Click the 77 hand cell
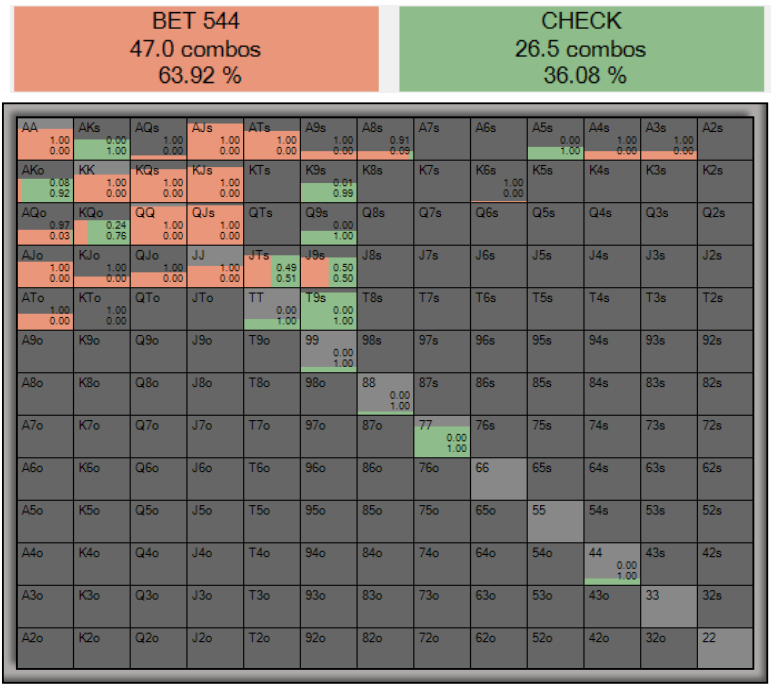771x686 pixels. tap(442, 437)
